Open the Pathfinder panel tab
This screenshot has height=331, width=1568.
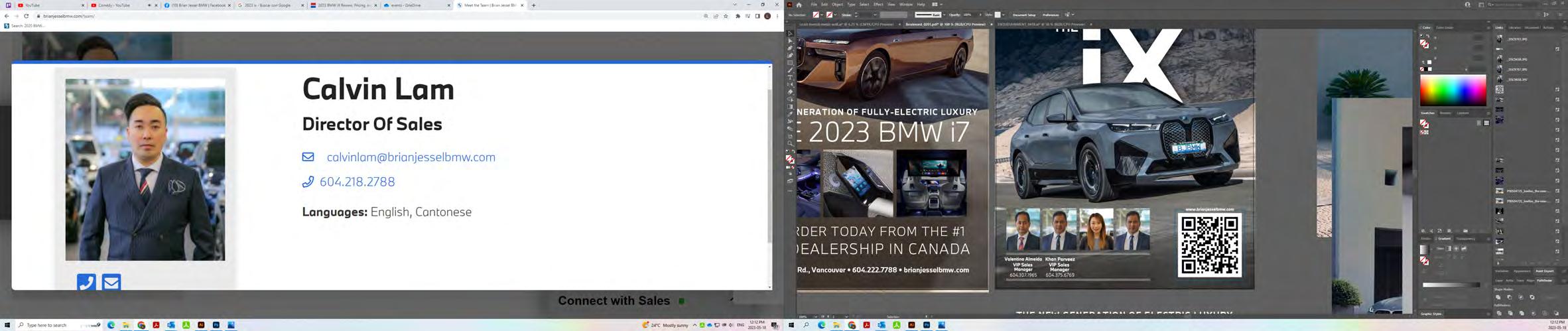click(1545, 281)
